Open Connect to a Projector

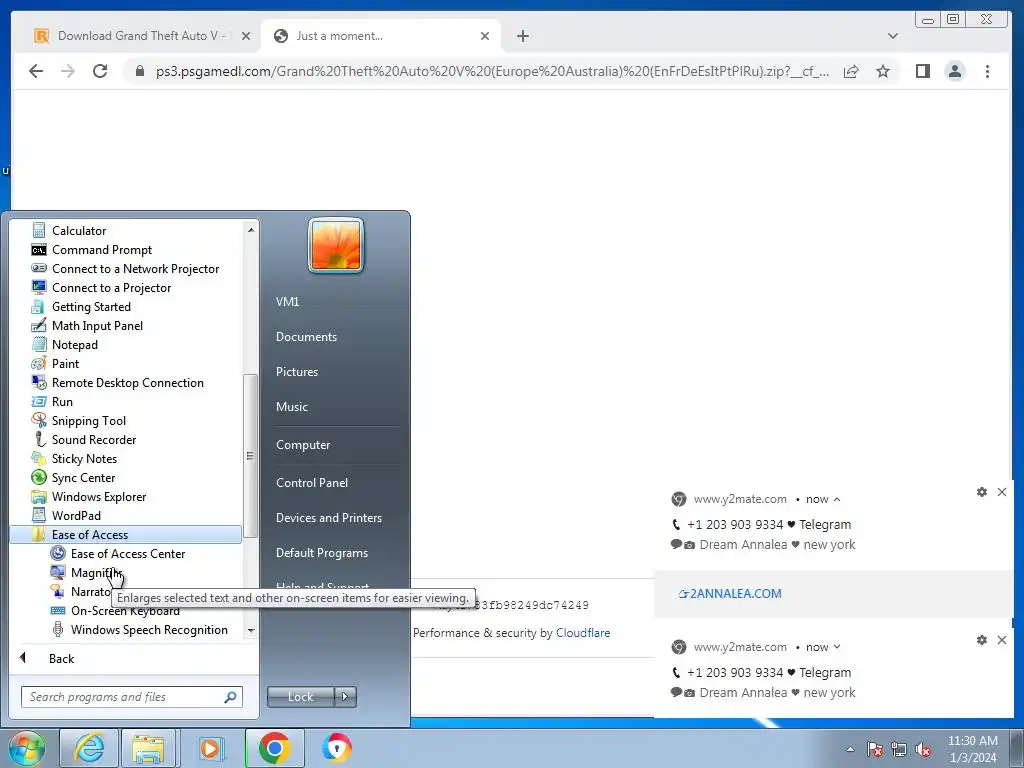(x=111, y=287)
